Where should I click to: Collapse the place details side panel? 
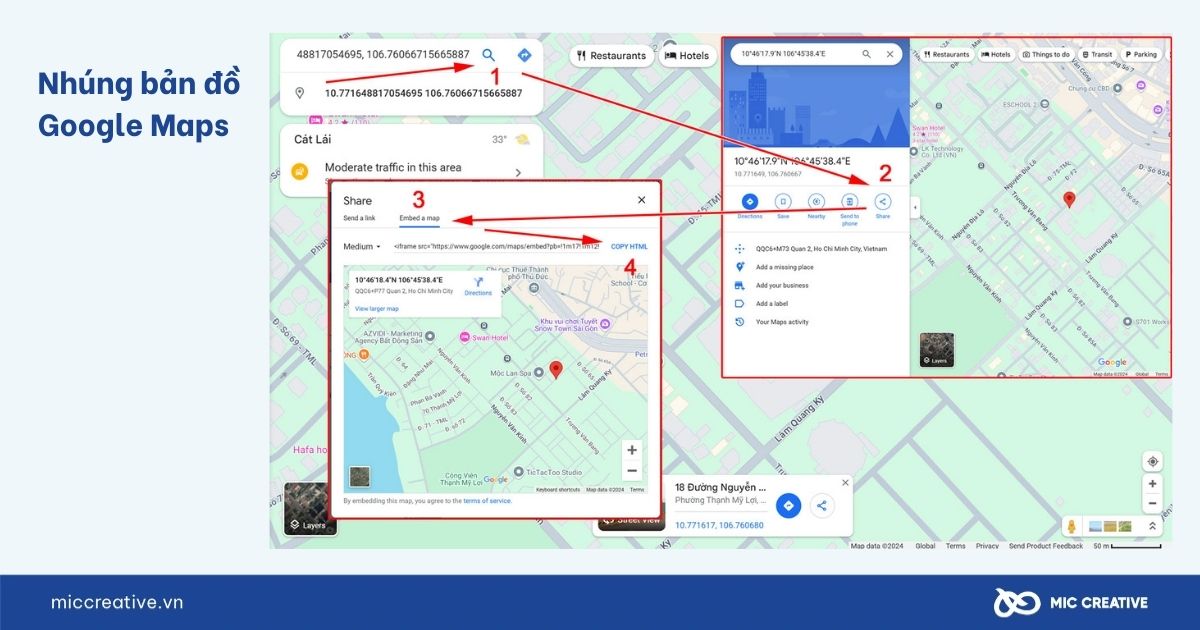pyautogui.click(x=915, y=207)
